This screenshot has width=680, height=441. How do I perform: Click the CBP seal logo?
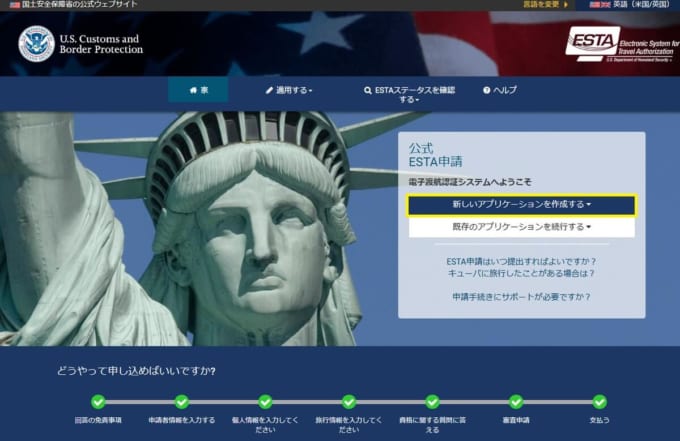click(36, 43)
